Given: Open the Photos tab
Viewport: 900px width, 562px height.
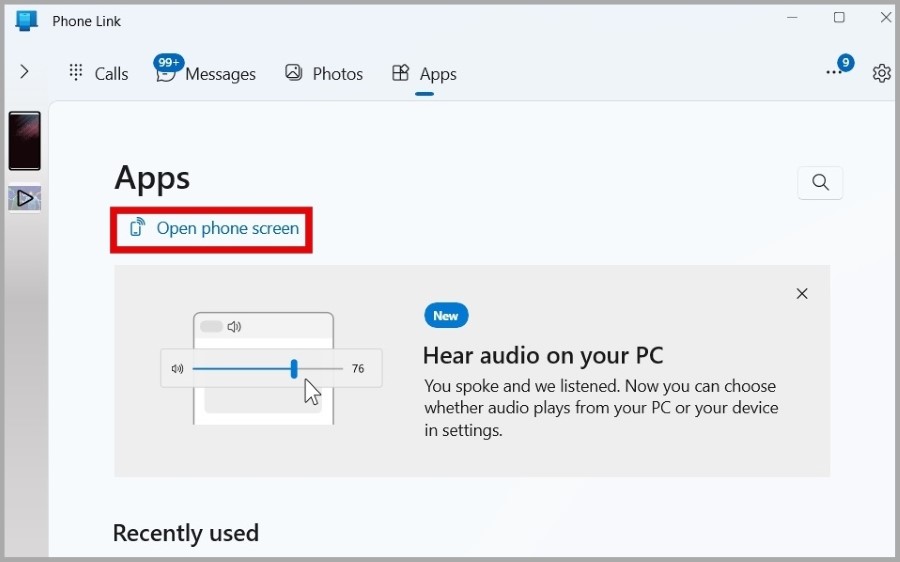Looking at the screenshot, I should click(324, 73).
